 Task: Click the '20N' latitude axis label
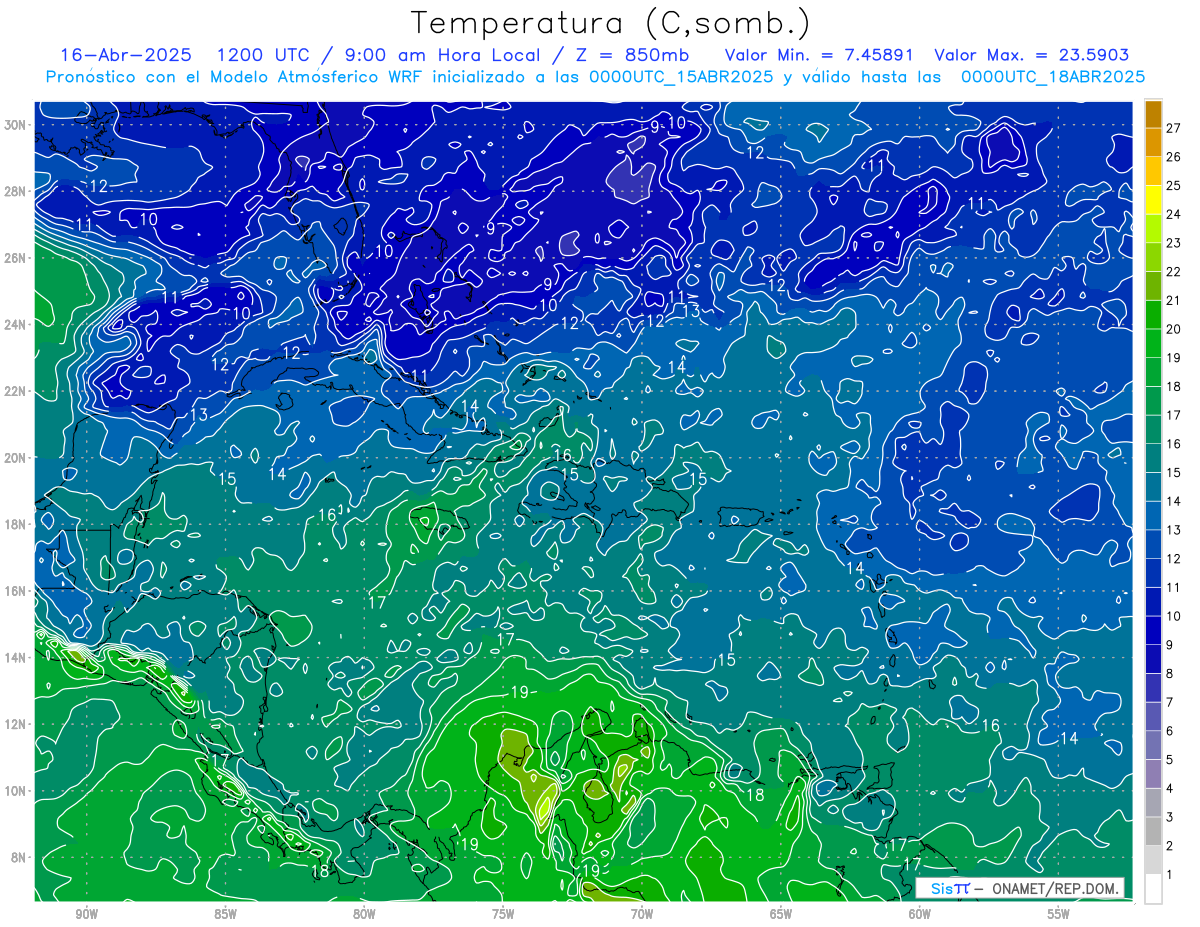[17, 458]
